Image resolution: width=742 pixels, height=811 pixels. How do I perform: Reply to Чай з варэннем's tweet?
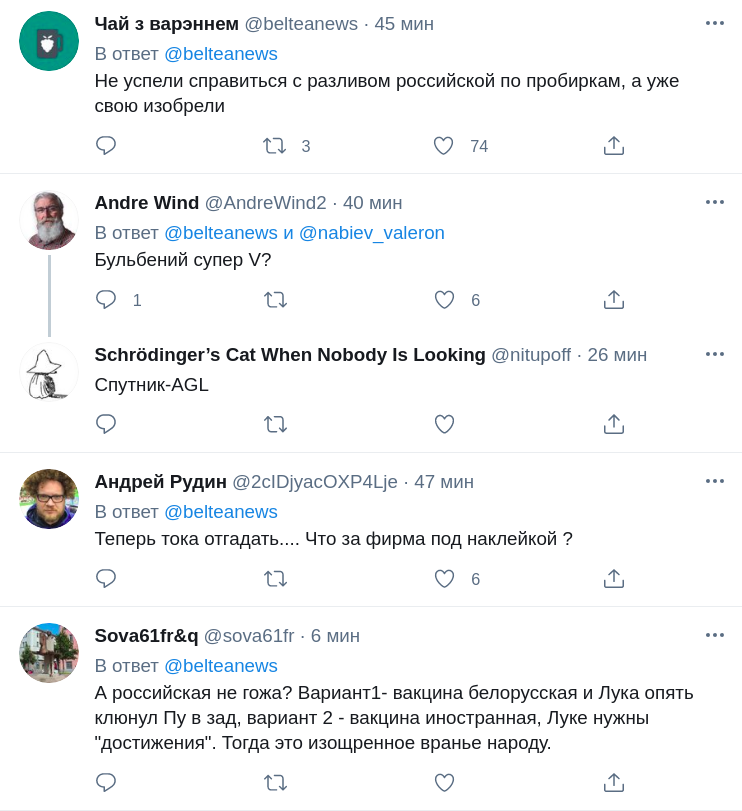(x=106, y=146)
